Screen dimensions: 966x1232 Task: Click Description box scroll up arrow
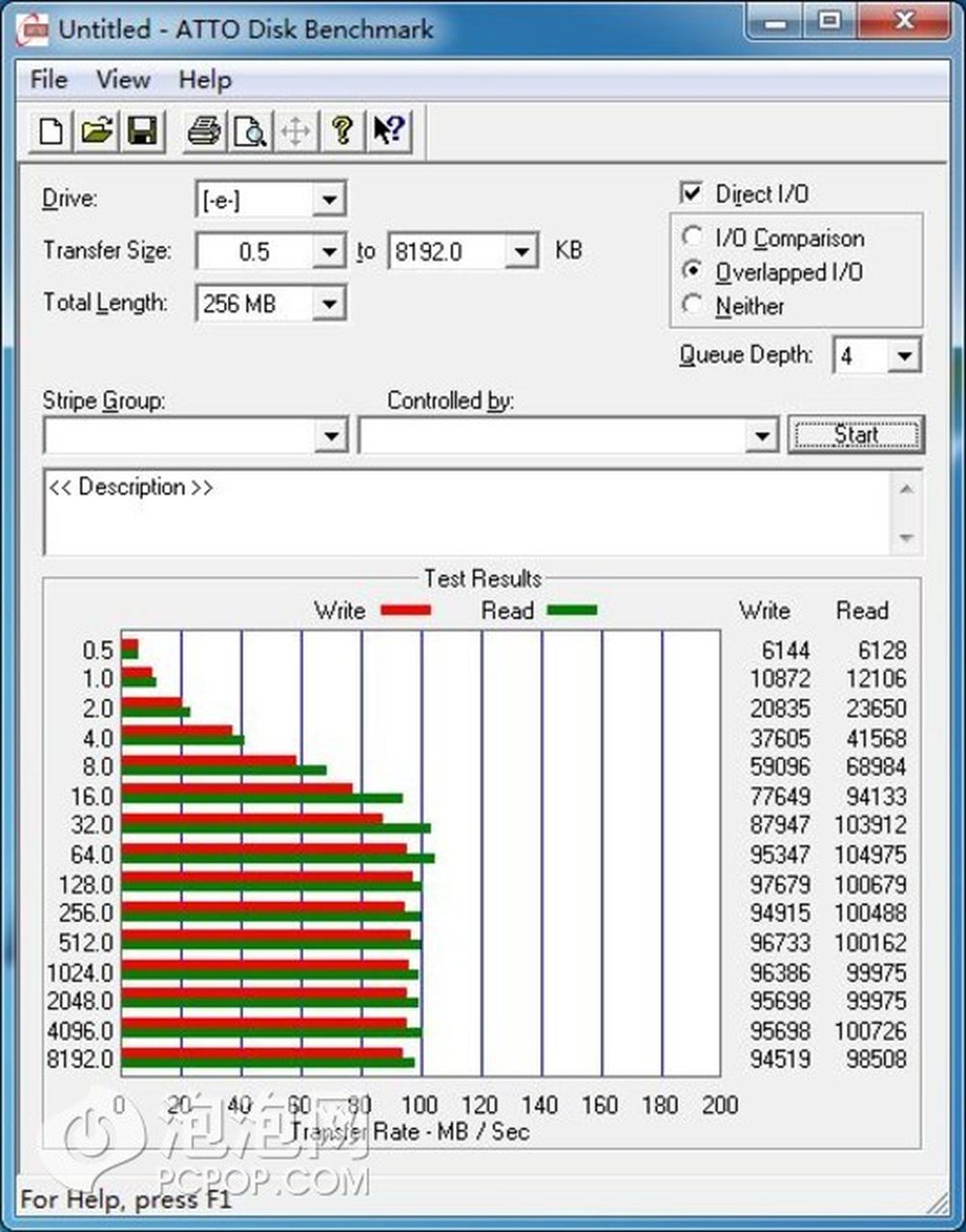coord(906,489)
